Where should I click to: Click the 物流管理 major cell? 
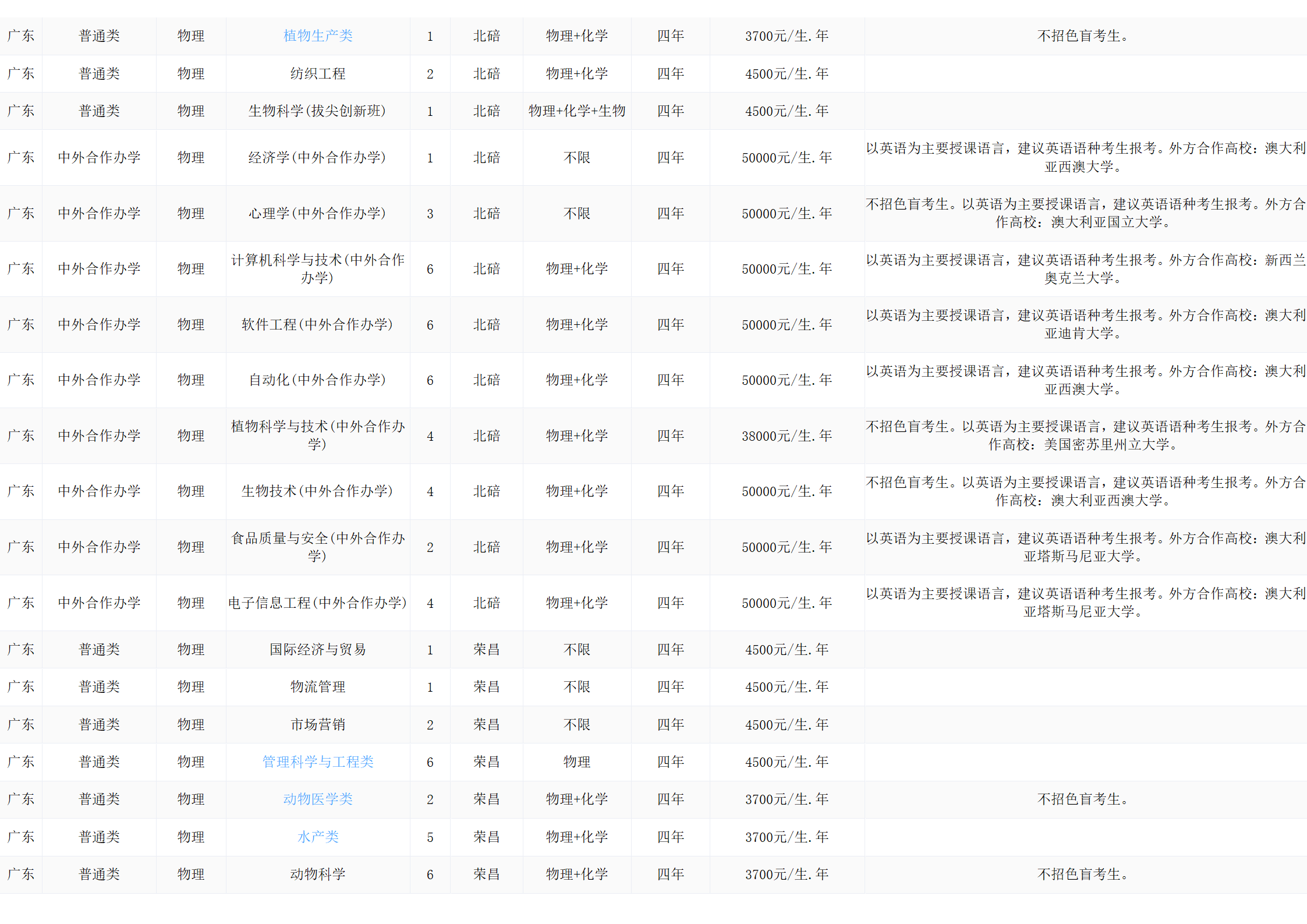(318, 687)
